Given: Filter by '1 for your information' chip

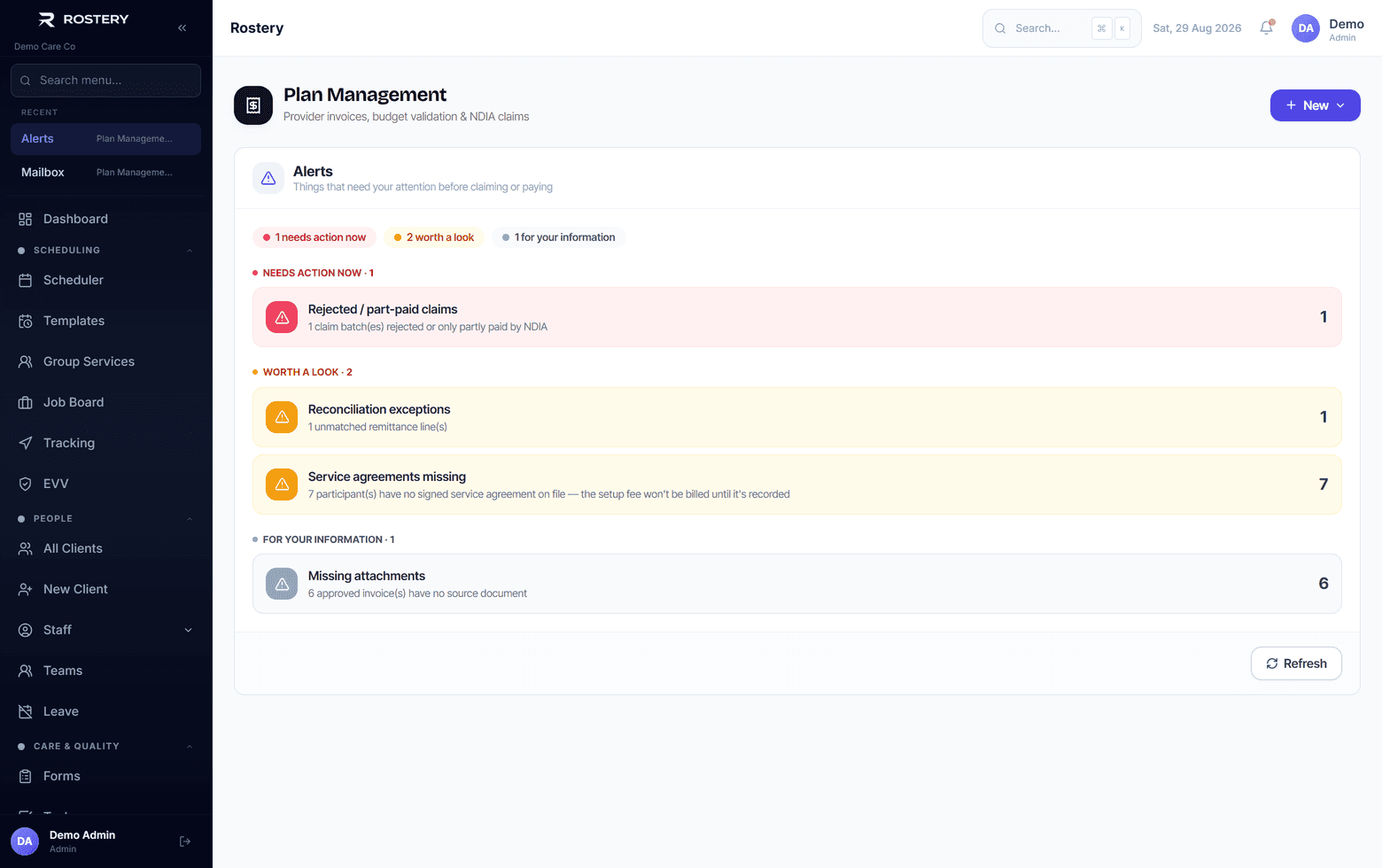Looking at the screenshot, I should pyautogui.click(x=559, y=237).
